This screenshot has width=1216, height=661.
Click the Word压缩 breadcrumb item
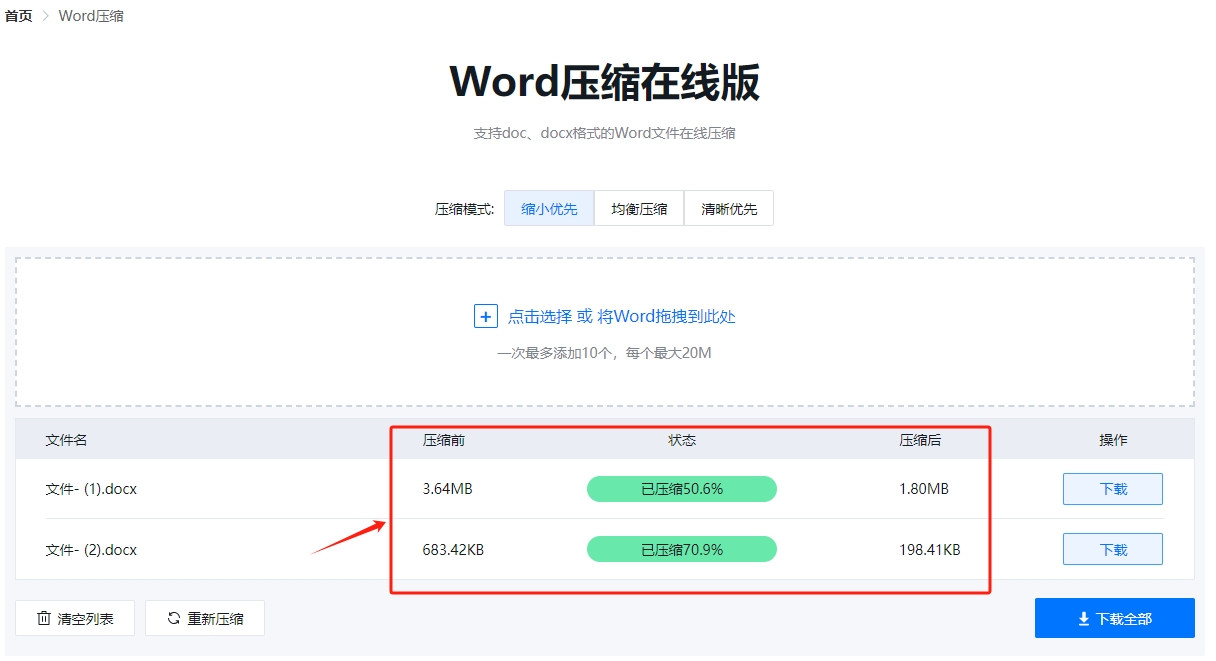tap(91, 16)
